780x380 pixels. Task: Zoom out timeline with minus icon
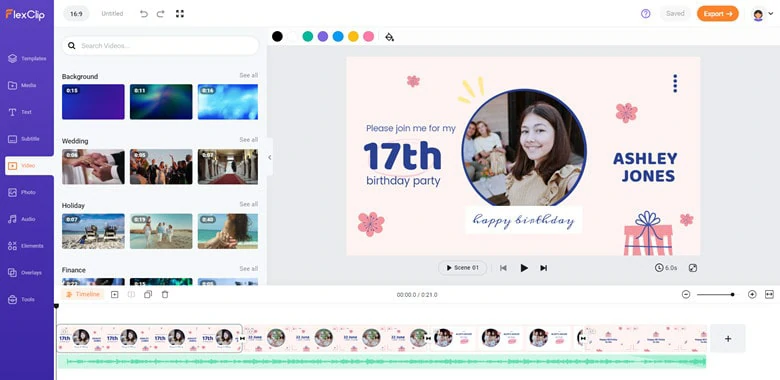(x=686, y=294)
